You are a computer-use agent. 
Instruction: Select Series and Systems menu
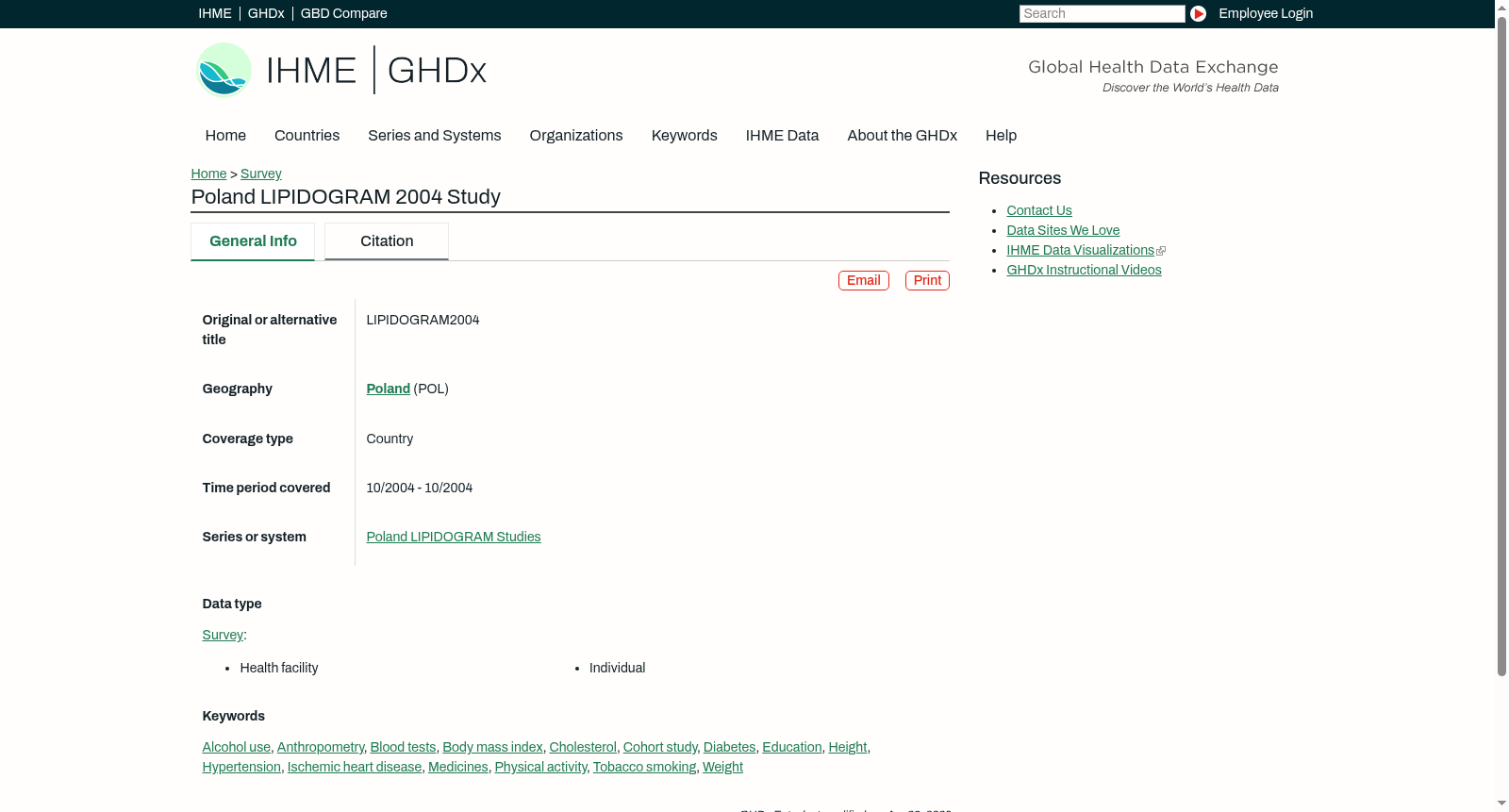point(435,136)
